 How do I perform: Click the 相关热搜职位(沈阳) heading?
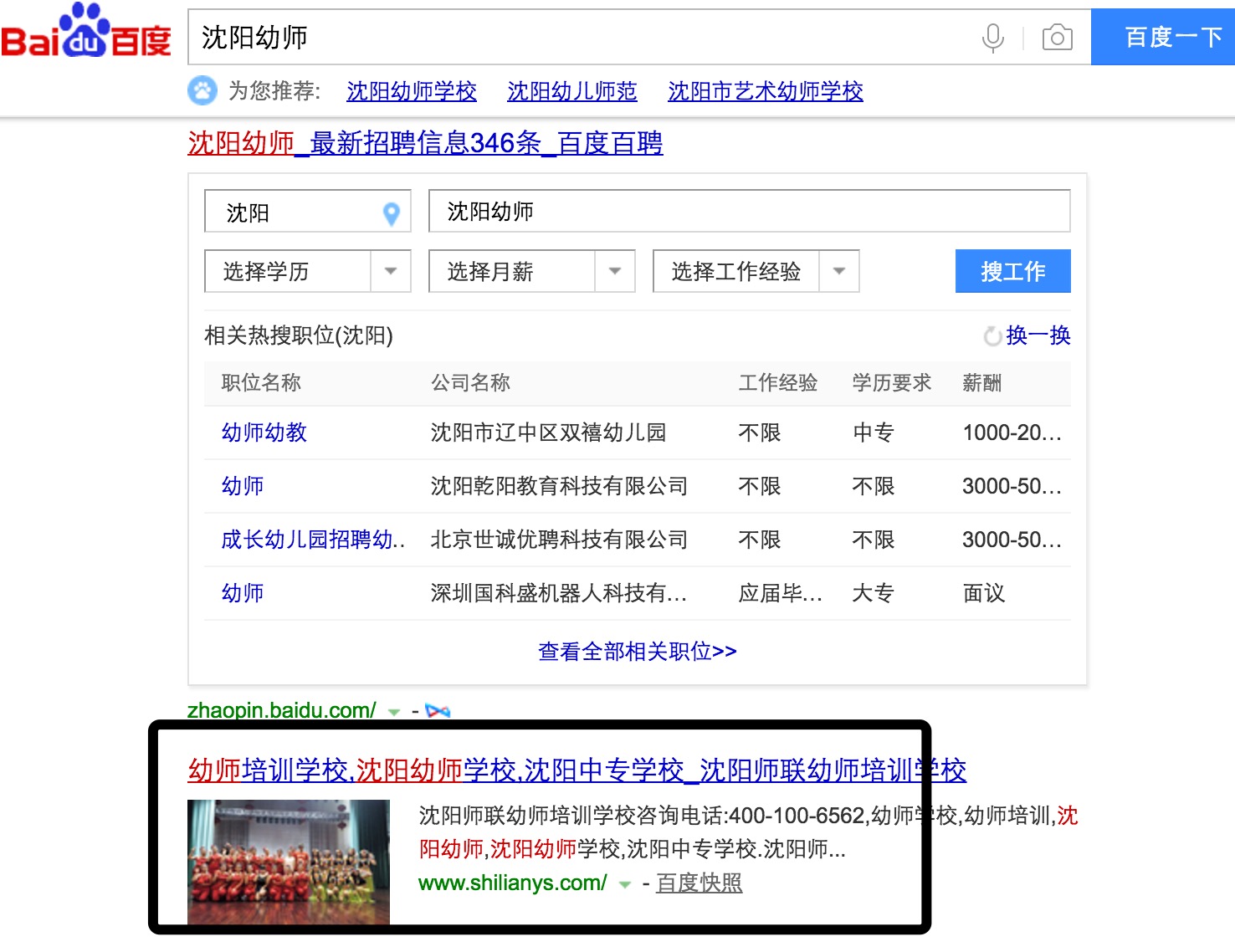coord(299,335)
